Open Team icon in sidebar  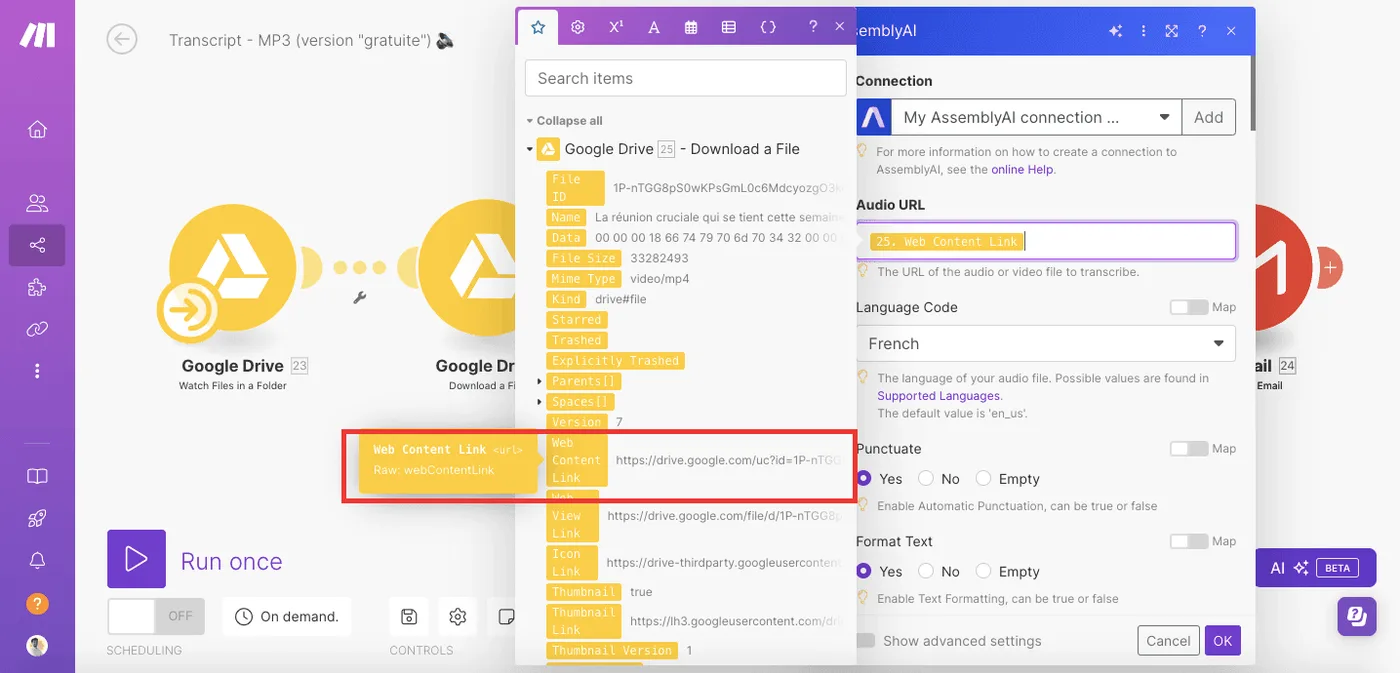coord(37,203)
